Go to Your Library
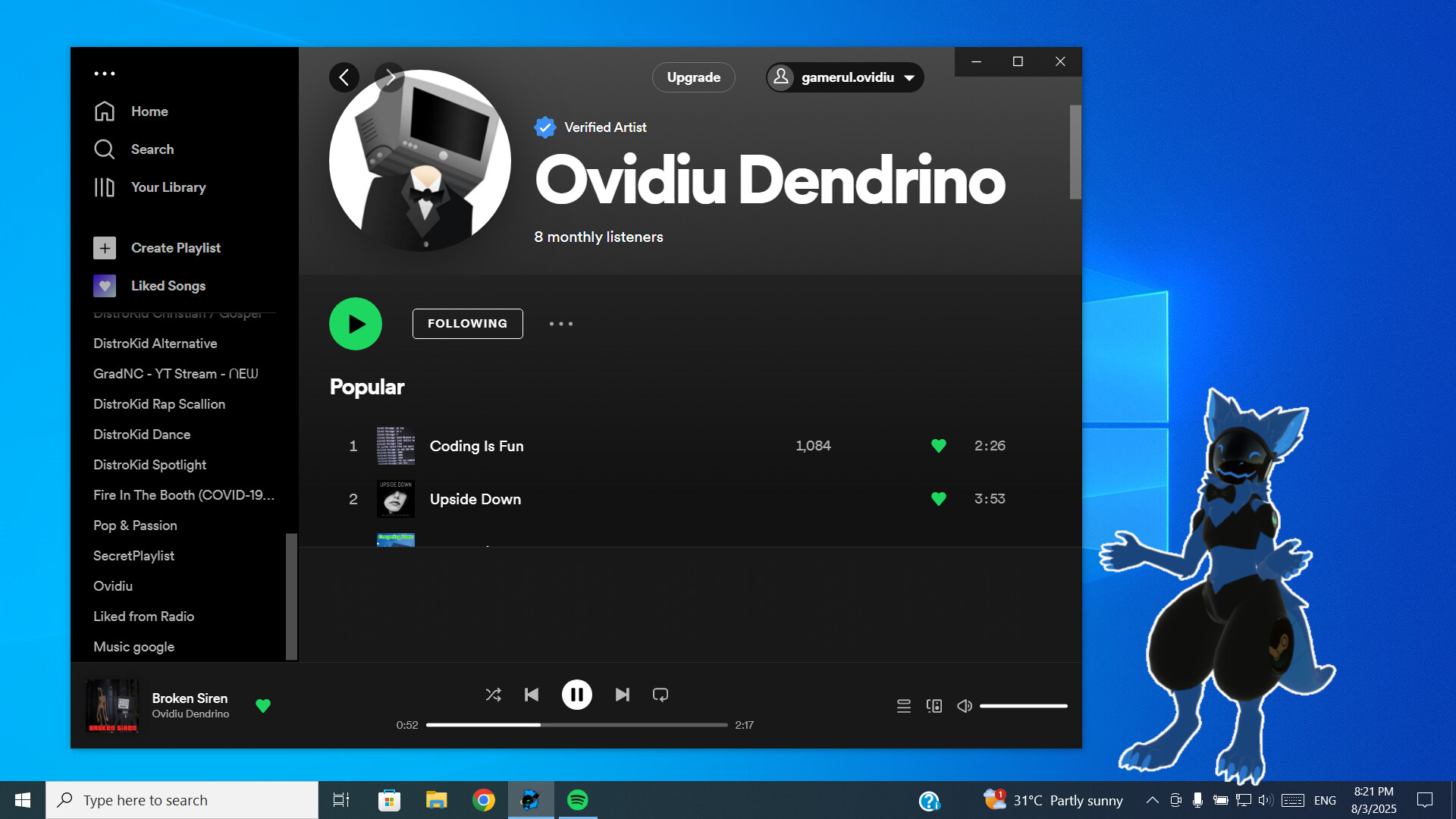The height and width of the screenshot is (819, 1456). coord(168,187)
